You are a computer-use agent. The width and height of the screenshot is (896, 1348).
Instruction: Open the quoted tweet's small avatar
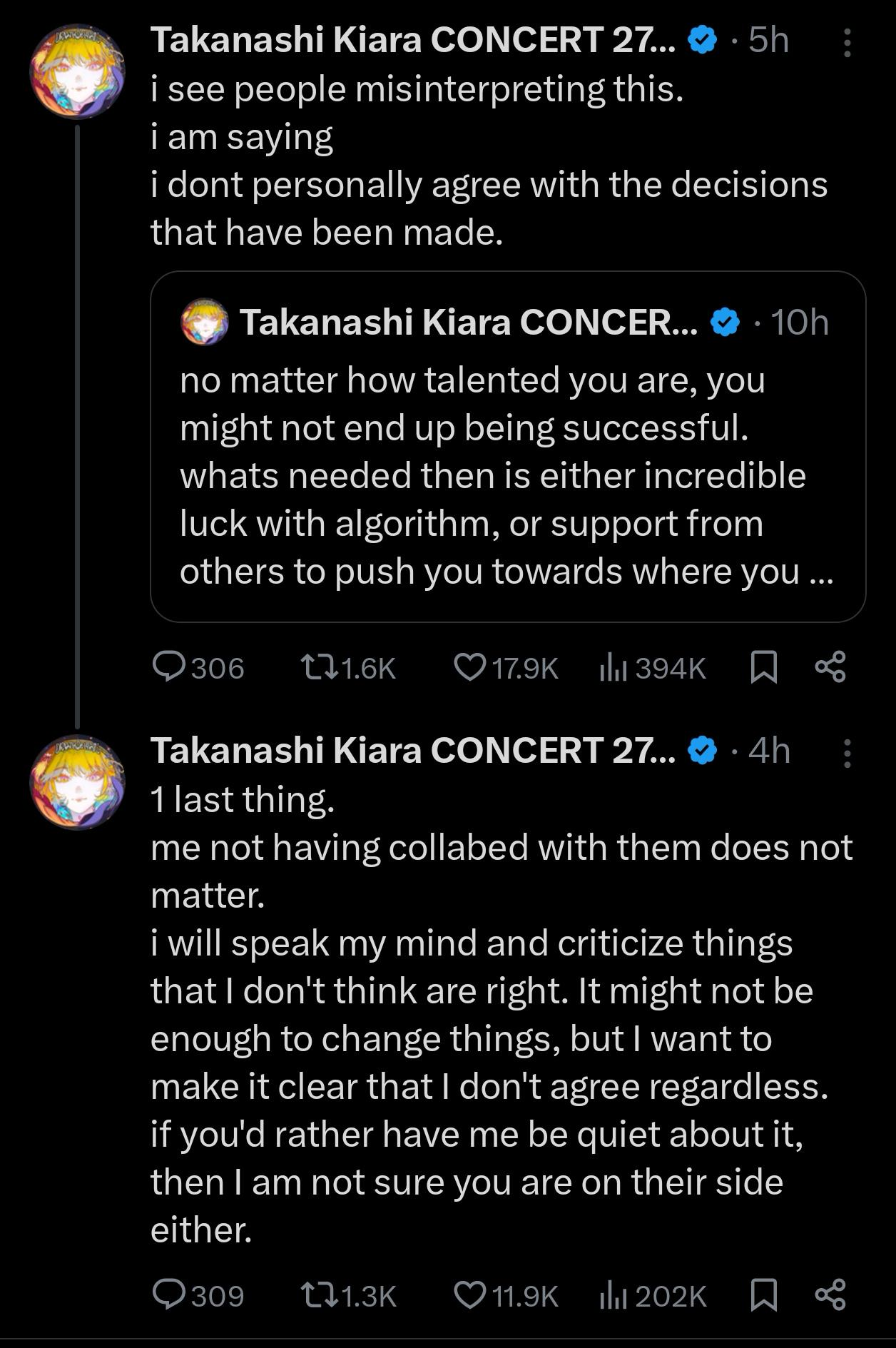tap(205, 323)
